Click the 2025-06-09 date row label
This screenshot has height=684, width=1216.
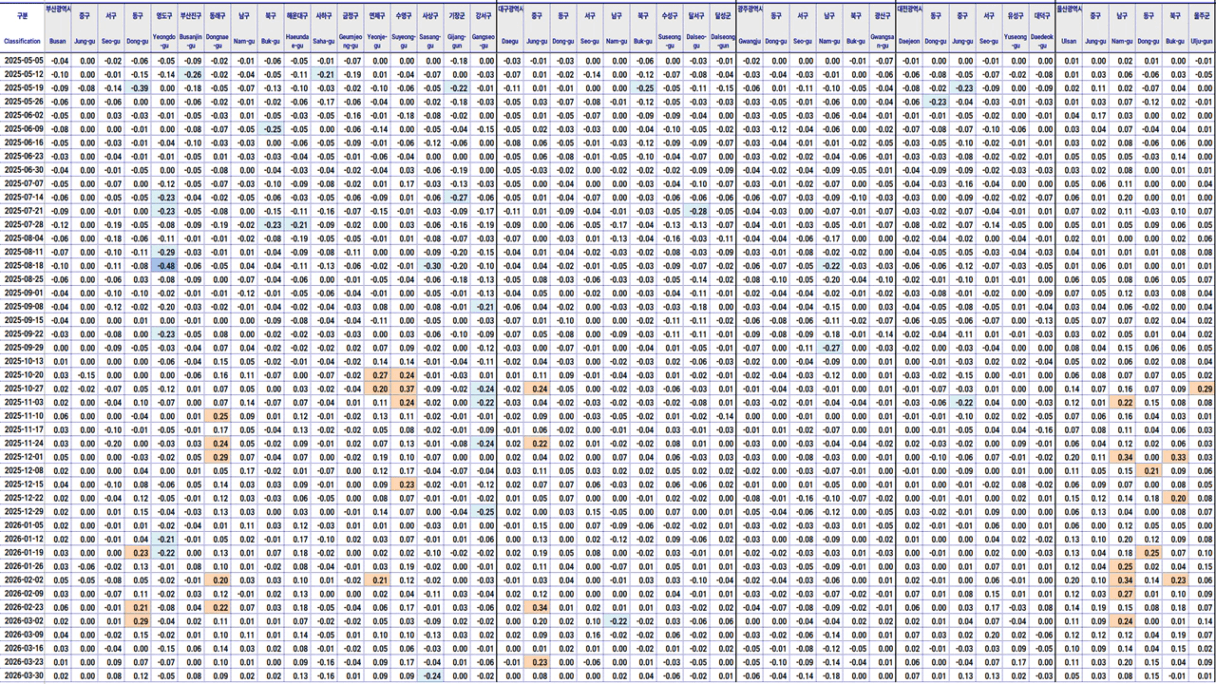[23, 129]
